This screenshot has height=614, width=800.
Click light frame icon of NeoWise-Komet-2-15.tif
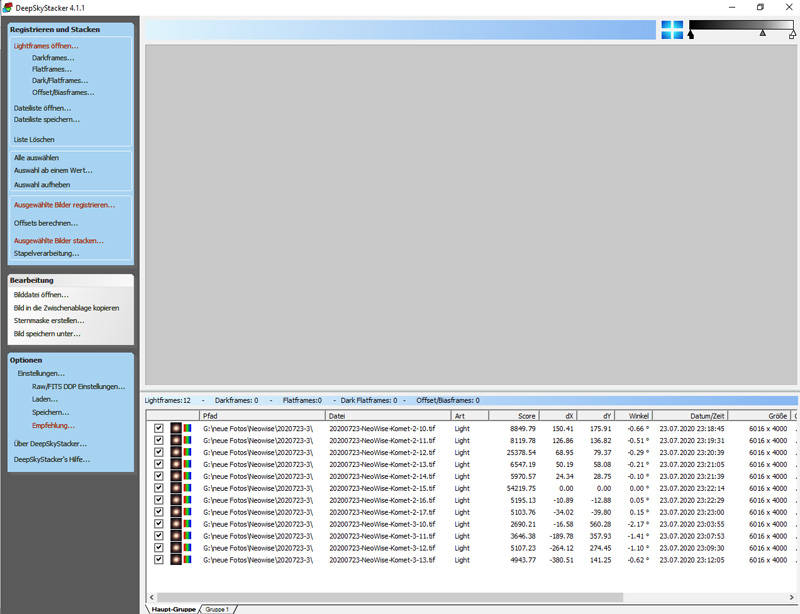(x=175, y=488)
